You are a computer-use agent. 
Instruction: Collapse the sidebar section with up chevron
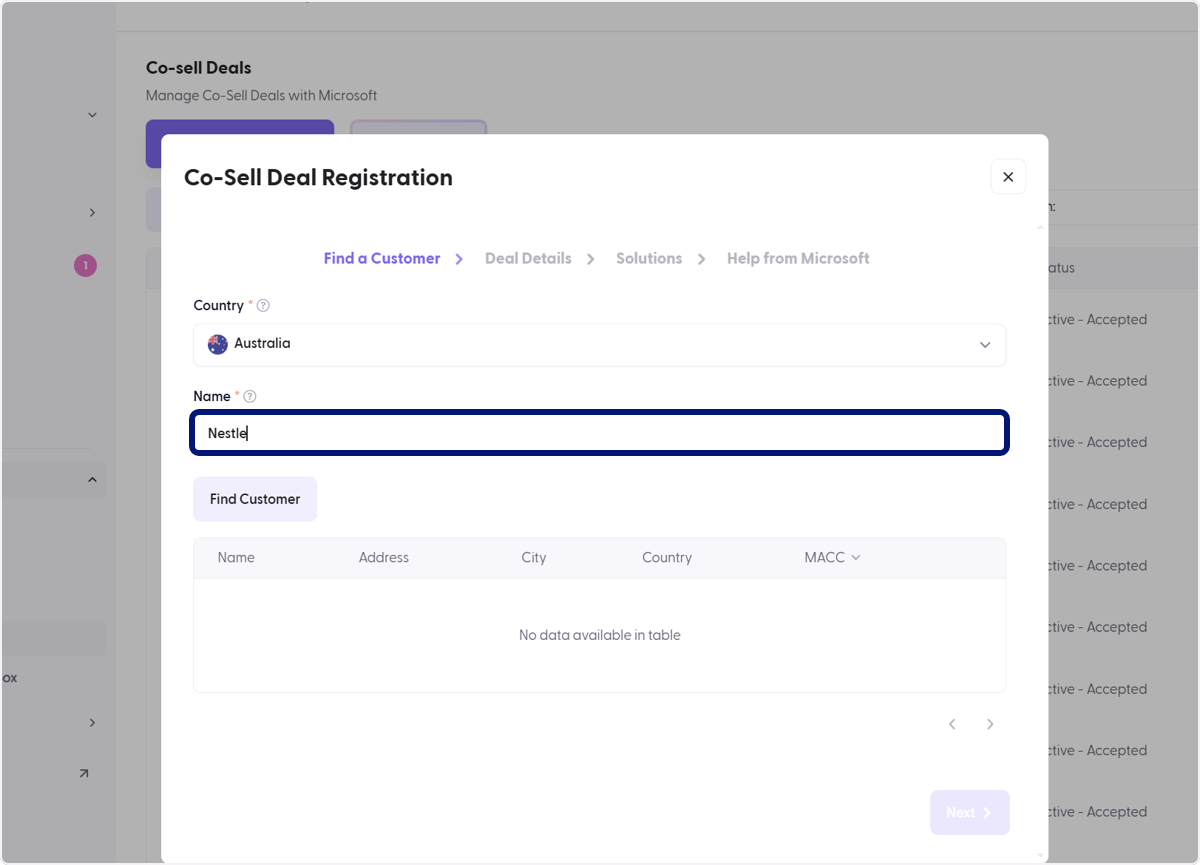coord(92,480)
